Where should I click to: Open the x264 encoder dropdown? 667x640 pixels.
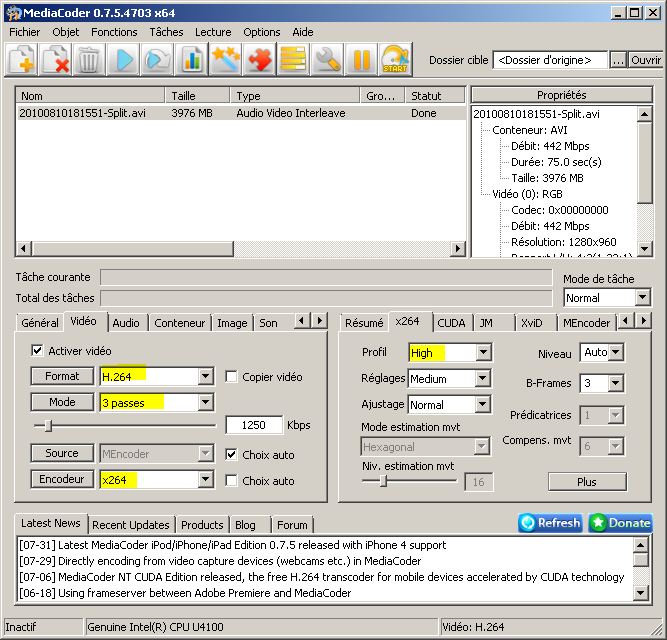tap(205, 479)
